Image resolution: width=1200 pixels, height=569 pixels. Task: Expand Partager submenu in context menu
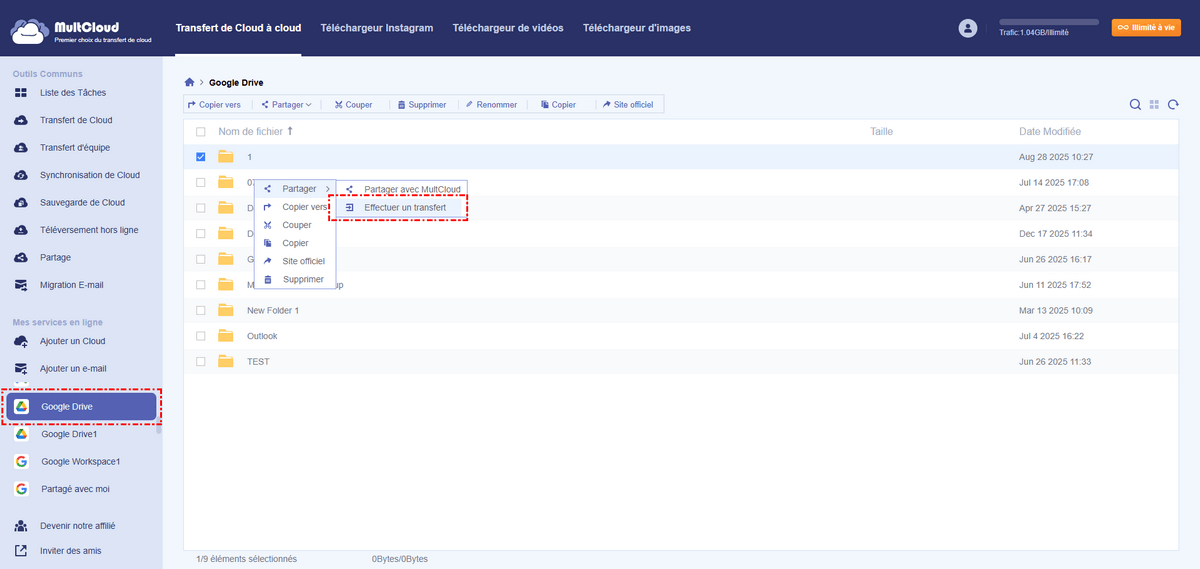(x=298, y=189)
